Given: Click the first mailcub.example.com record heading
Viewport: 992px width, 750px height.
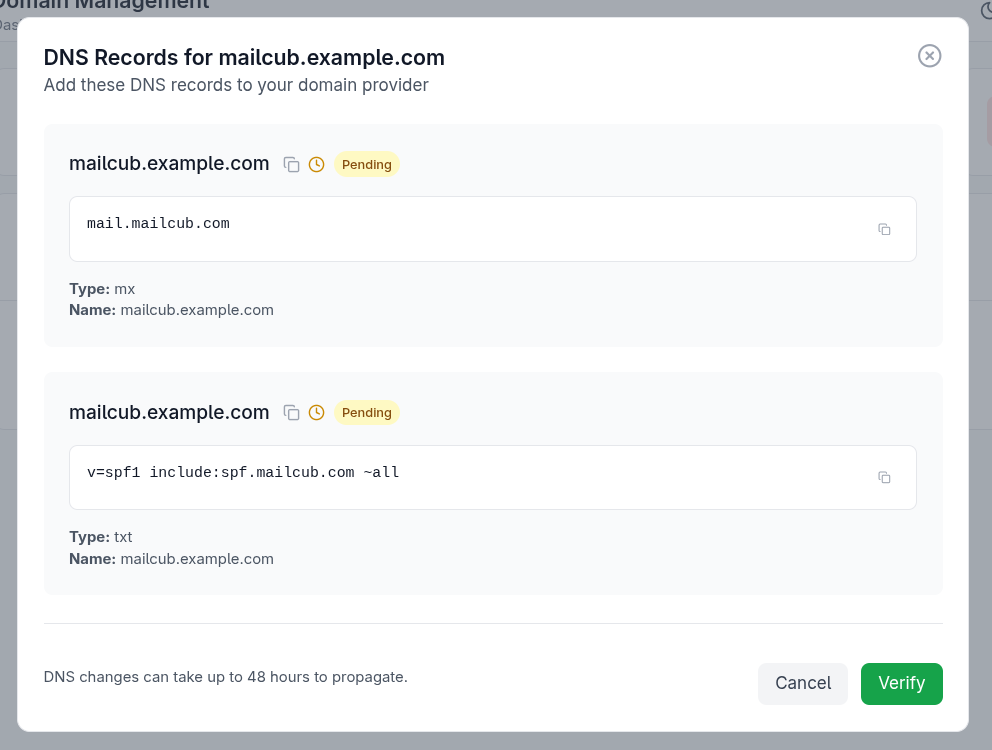Looking at the screenshot, I should tap(168, 163).
